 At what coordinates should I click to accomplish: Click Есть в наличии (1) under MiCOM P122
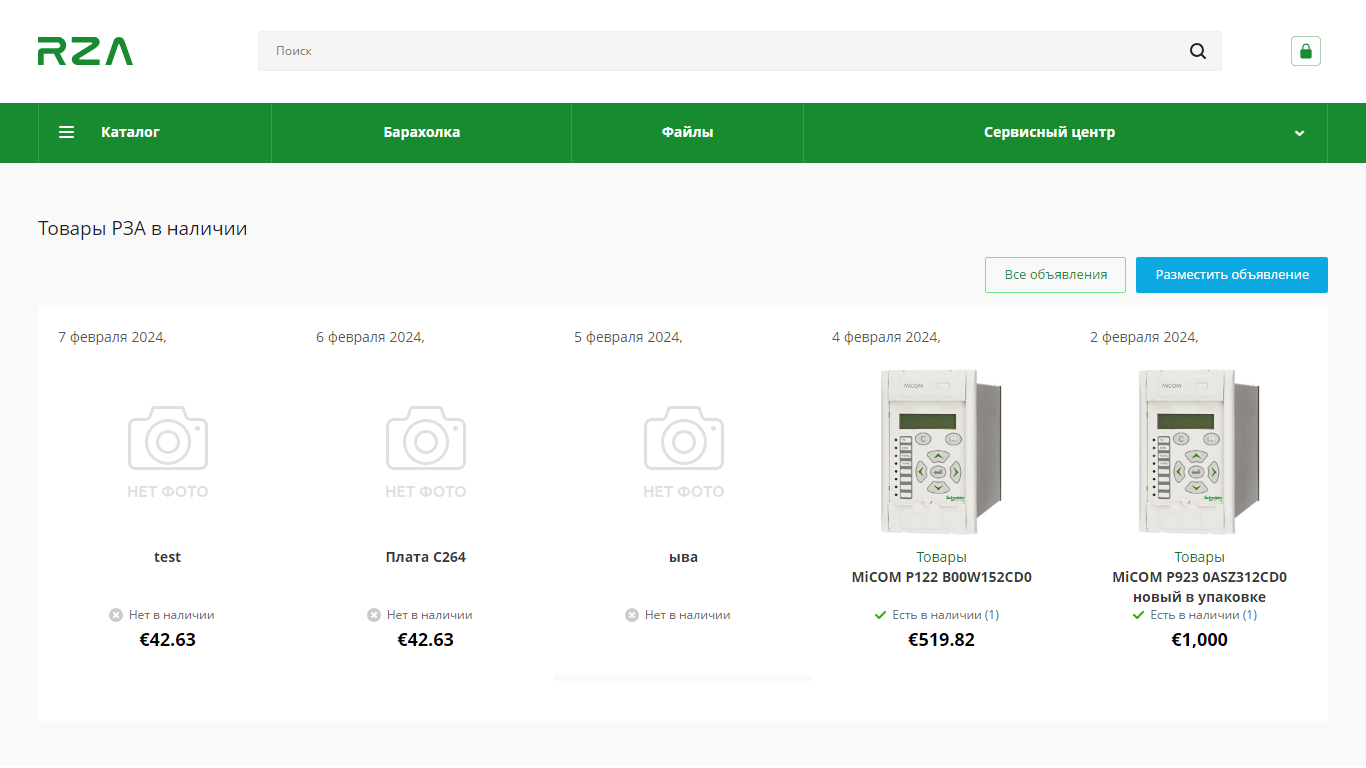click(946, 615)
